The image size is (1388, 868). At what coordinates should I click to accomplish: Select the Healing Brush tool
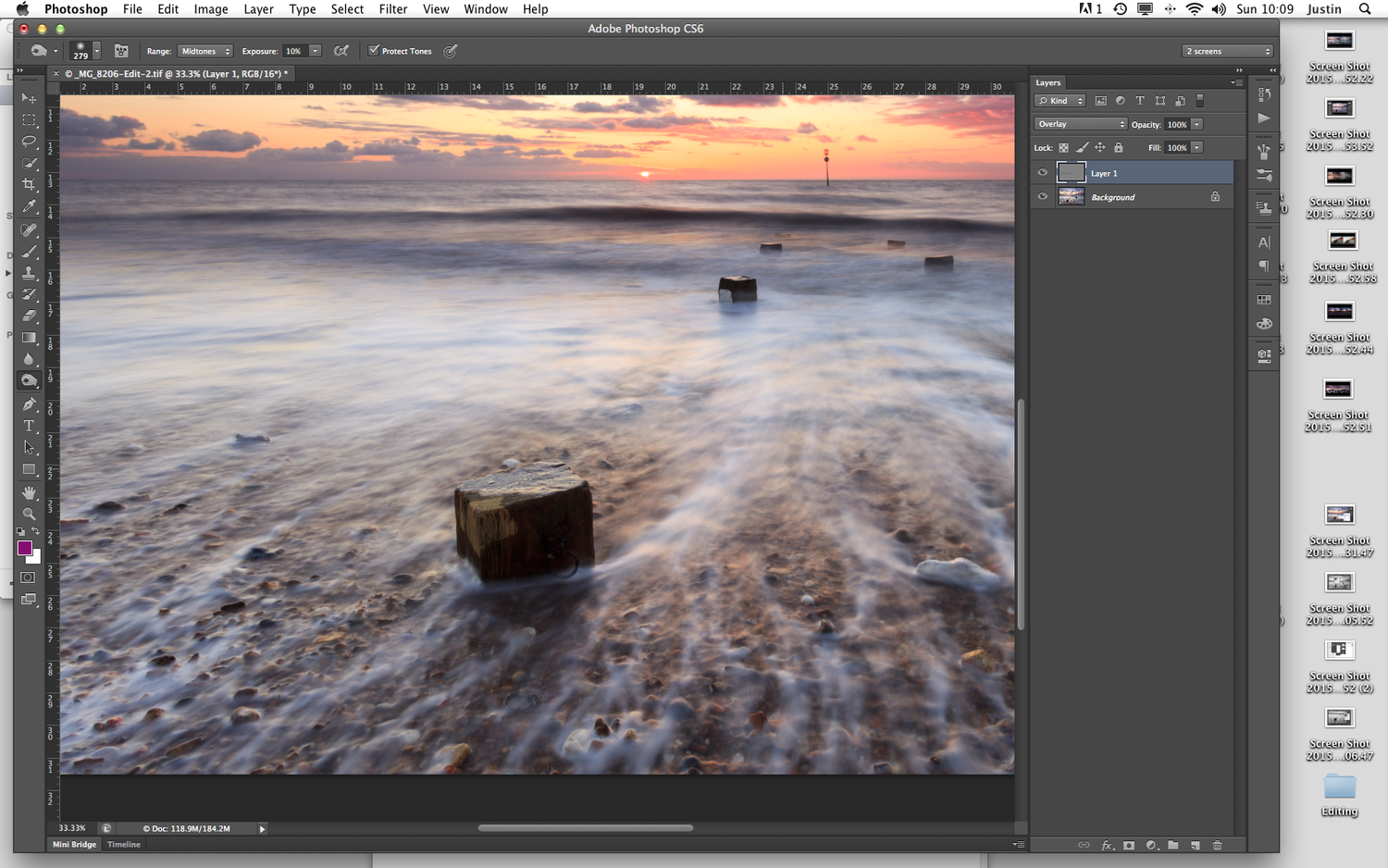(29, 230)
